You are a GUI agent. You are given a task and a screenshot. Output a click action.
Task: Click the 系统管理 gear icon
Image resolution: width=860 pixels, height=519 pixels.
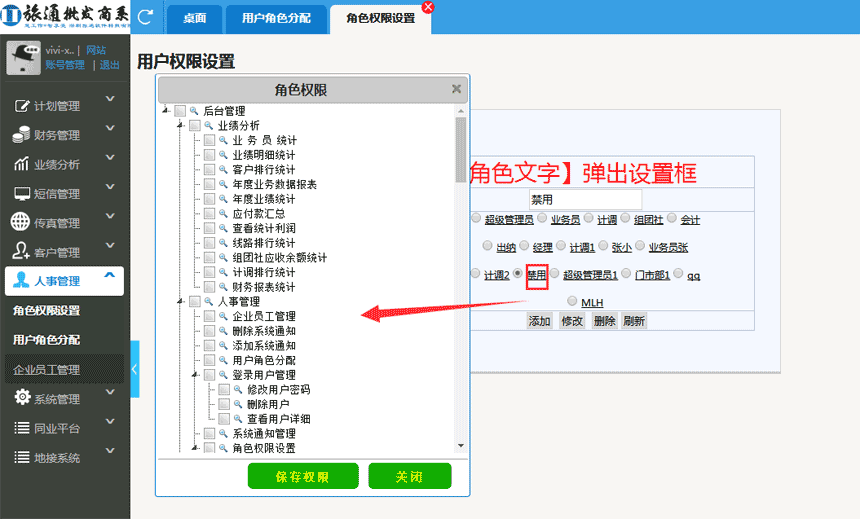click(21, 399)
